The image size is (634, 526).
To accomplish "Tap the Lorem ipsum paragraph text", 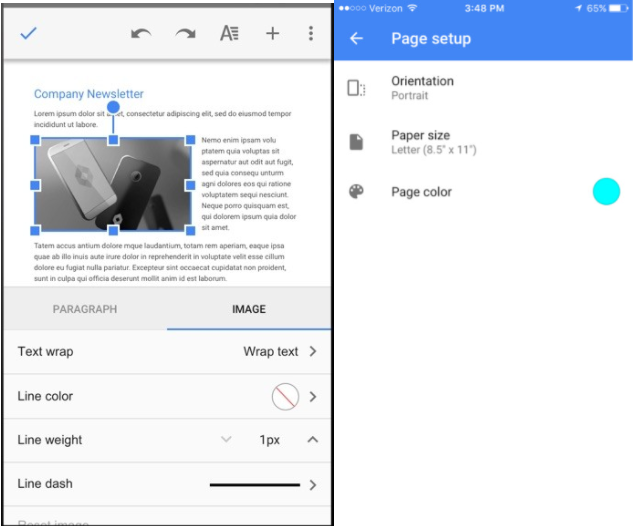I will pyautogui.click(x=162, y=119).
